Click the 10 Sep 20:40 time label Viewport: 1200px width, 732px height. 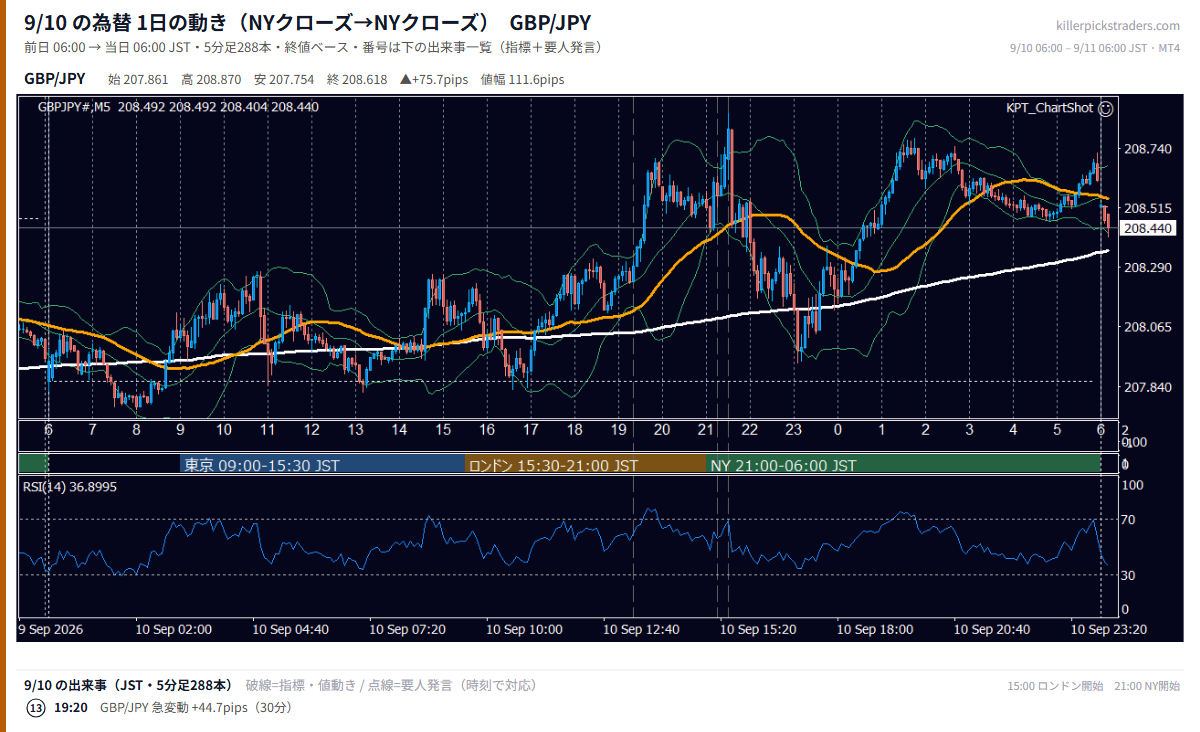coord(992,630)
